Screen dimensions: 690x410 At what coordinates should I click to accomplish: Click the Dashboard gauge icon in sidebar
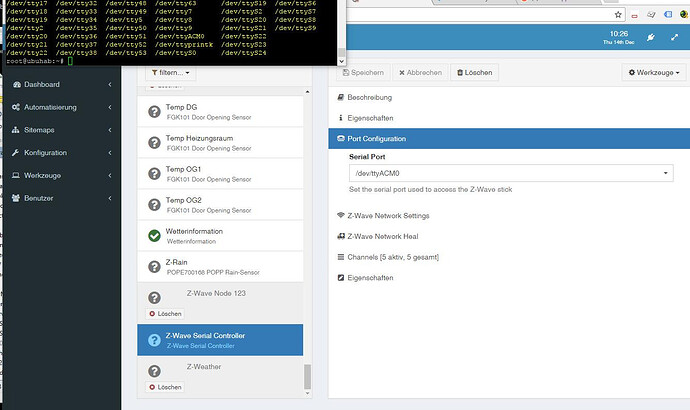(x=17, y=84)
